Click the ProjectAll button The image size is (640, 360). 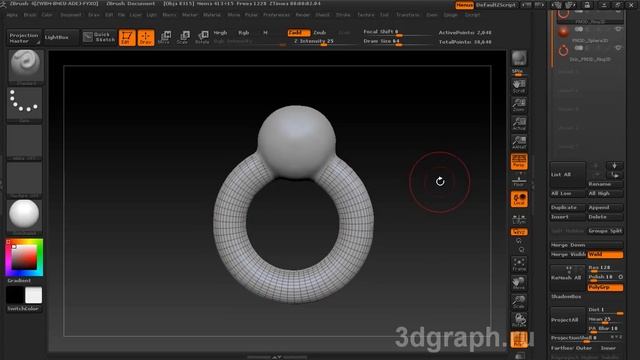pos(567,320)
